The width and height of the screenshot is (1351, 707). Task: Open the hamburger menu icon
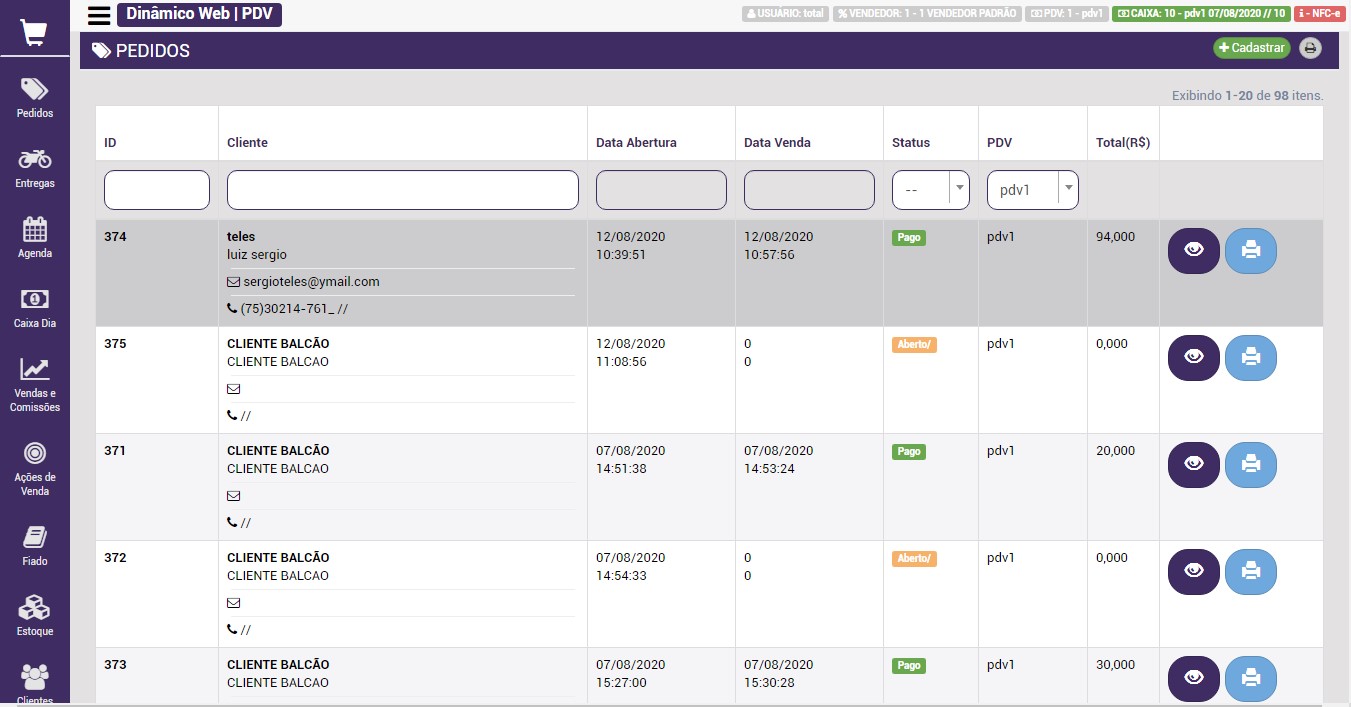(99, 15)
